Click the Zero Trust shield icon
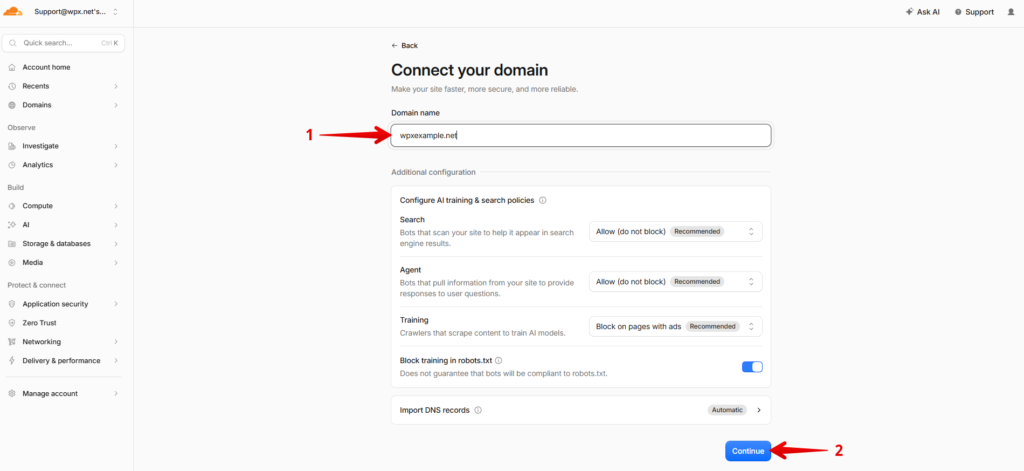Screen dimensions: 1024x471 tap(12, 323)
